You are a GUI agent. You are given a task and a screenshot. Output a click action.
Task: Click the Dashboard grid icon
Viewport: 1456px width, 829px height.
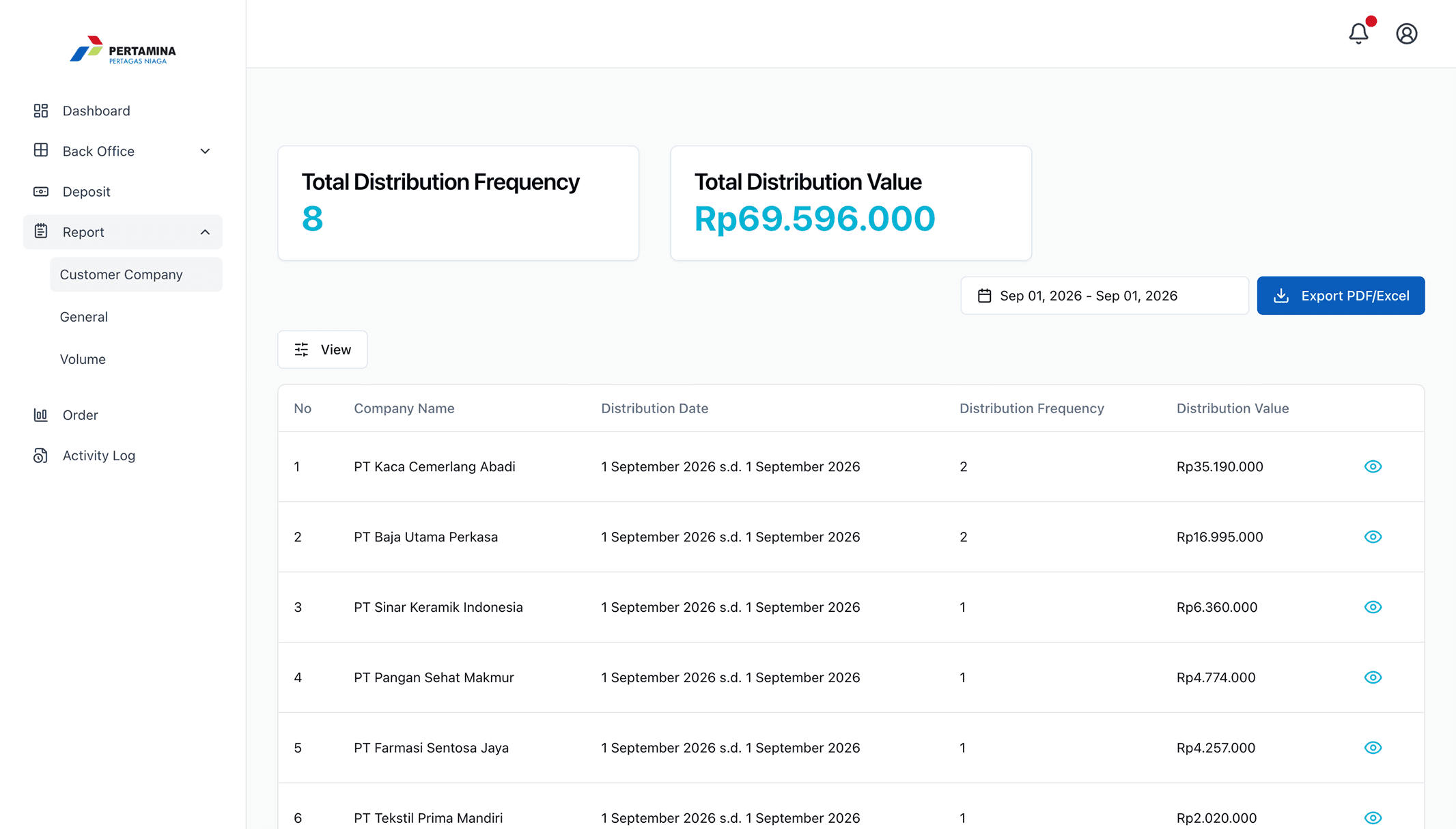click(41, 111)
